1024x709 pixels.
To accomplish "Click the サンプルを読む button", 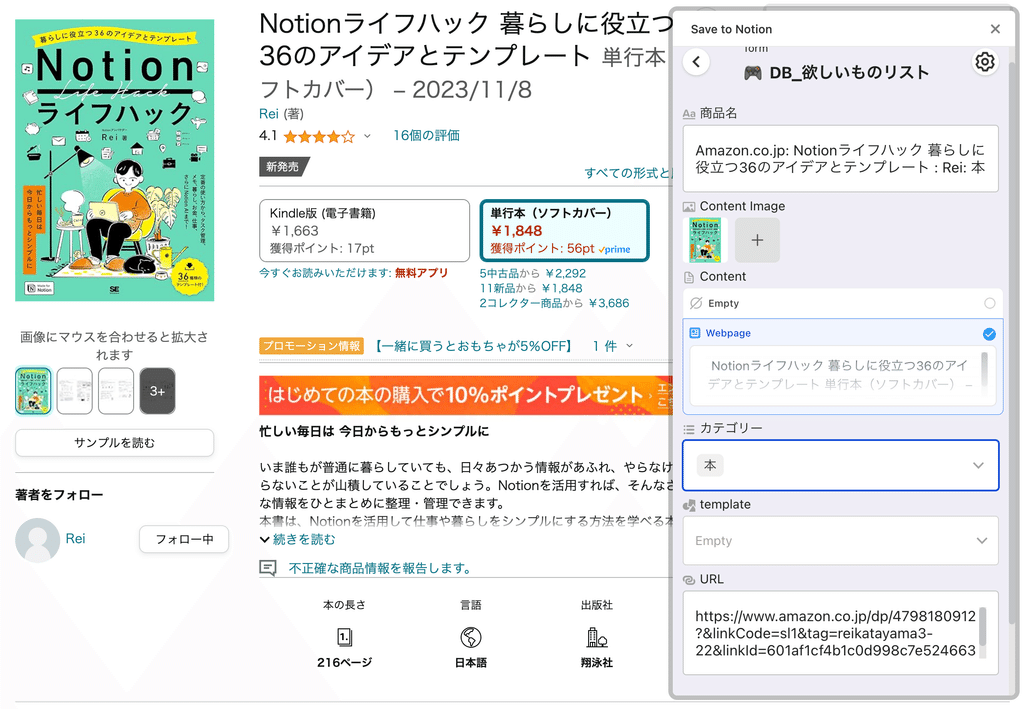I will coord(114,443).
